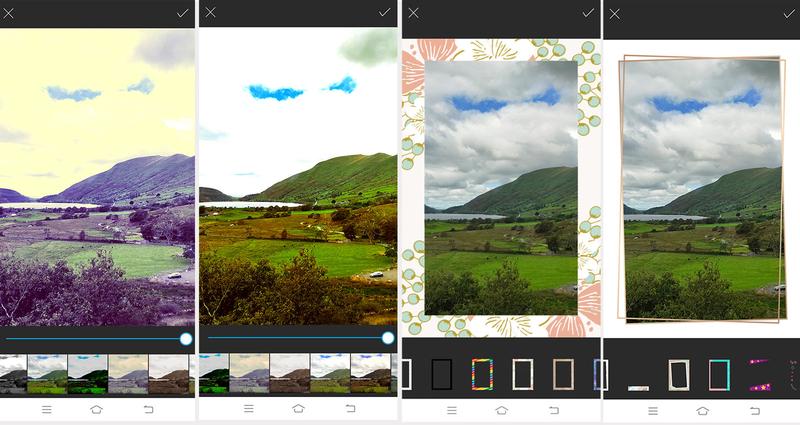Image resolution: width=800 pixels, height=425 pixels.
Task: Choose the plain black frame
Action: pyautogui.click(x=441, y=374)
